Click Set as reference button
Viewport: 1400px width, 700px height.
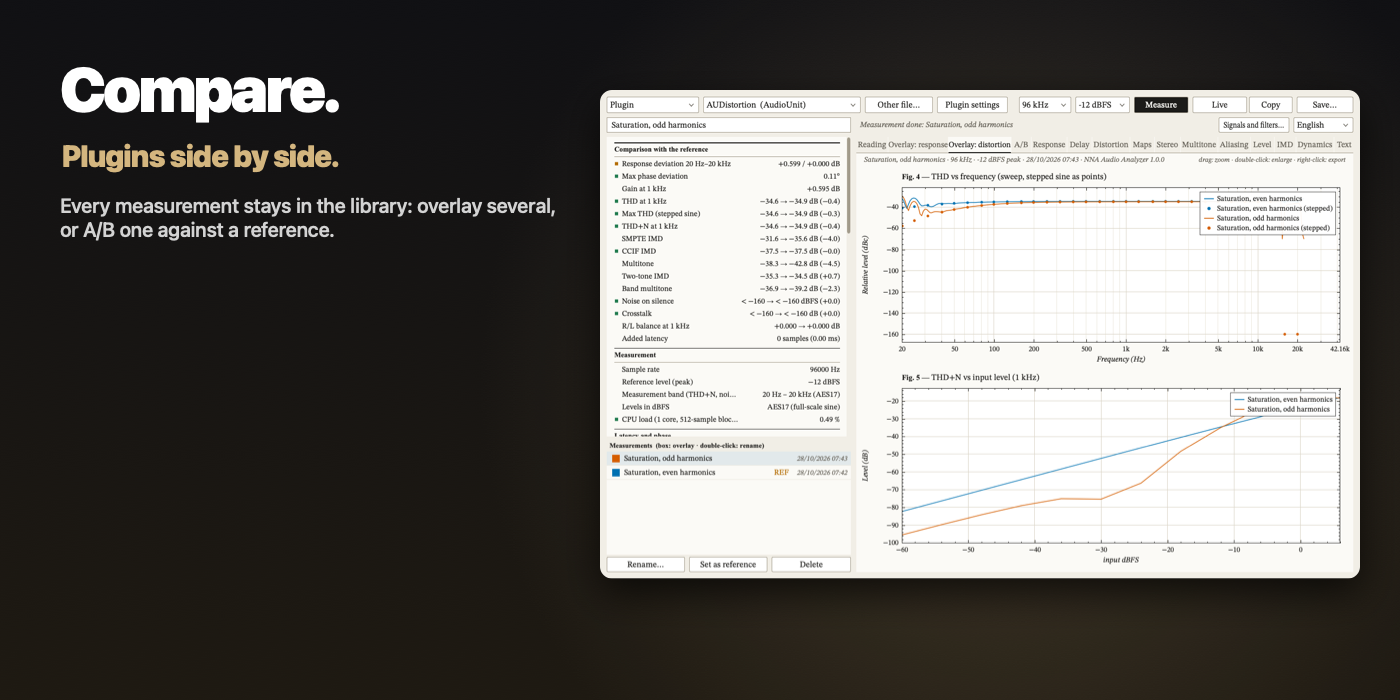click(x=728, y=564)
